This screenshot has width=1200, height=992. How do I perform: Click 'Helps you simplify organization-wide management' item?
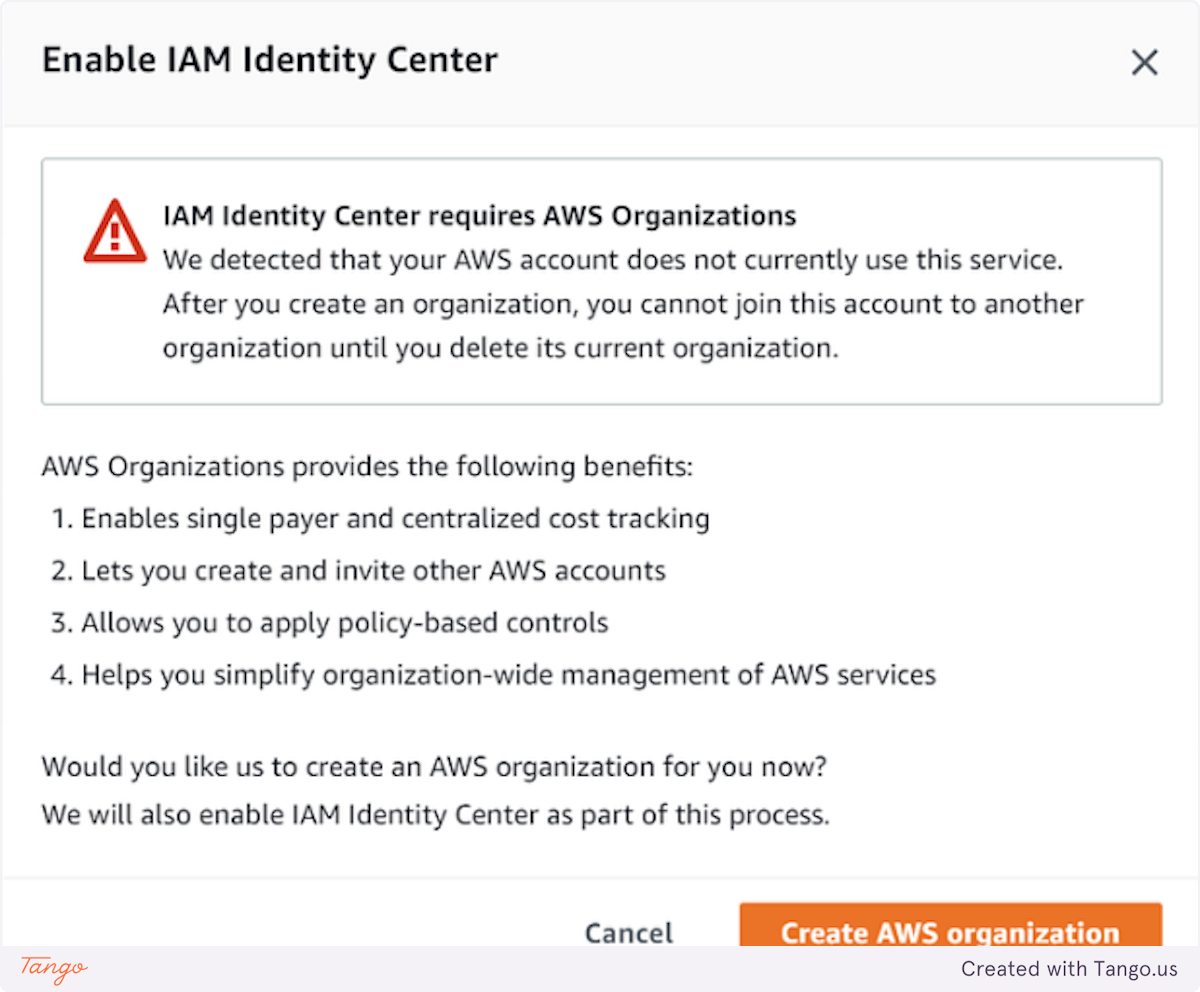coord(509,675)
